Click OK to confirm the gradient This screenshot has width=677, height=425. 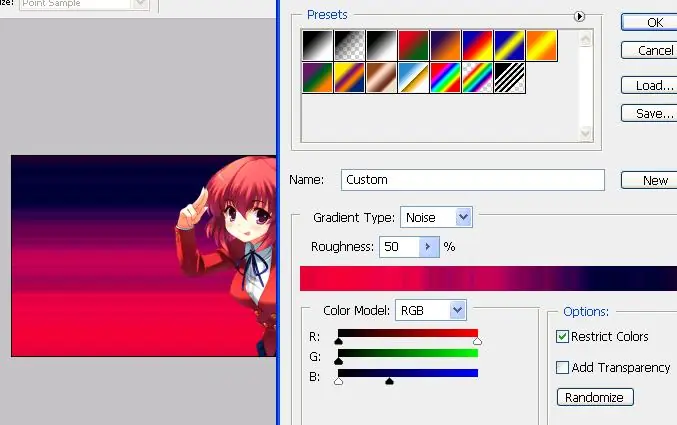649,22
